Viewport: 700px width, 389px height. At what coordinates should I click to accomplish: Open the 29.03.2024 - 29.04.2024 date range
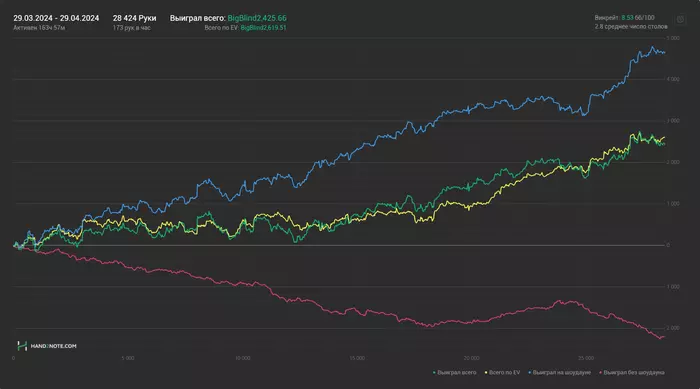(56, 18)
